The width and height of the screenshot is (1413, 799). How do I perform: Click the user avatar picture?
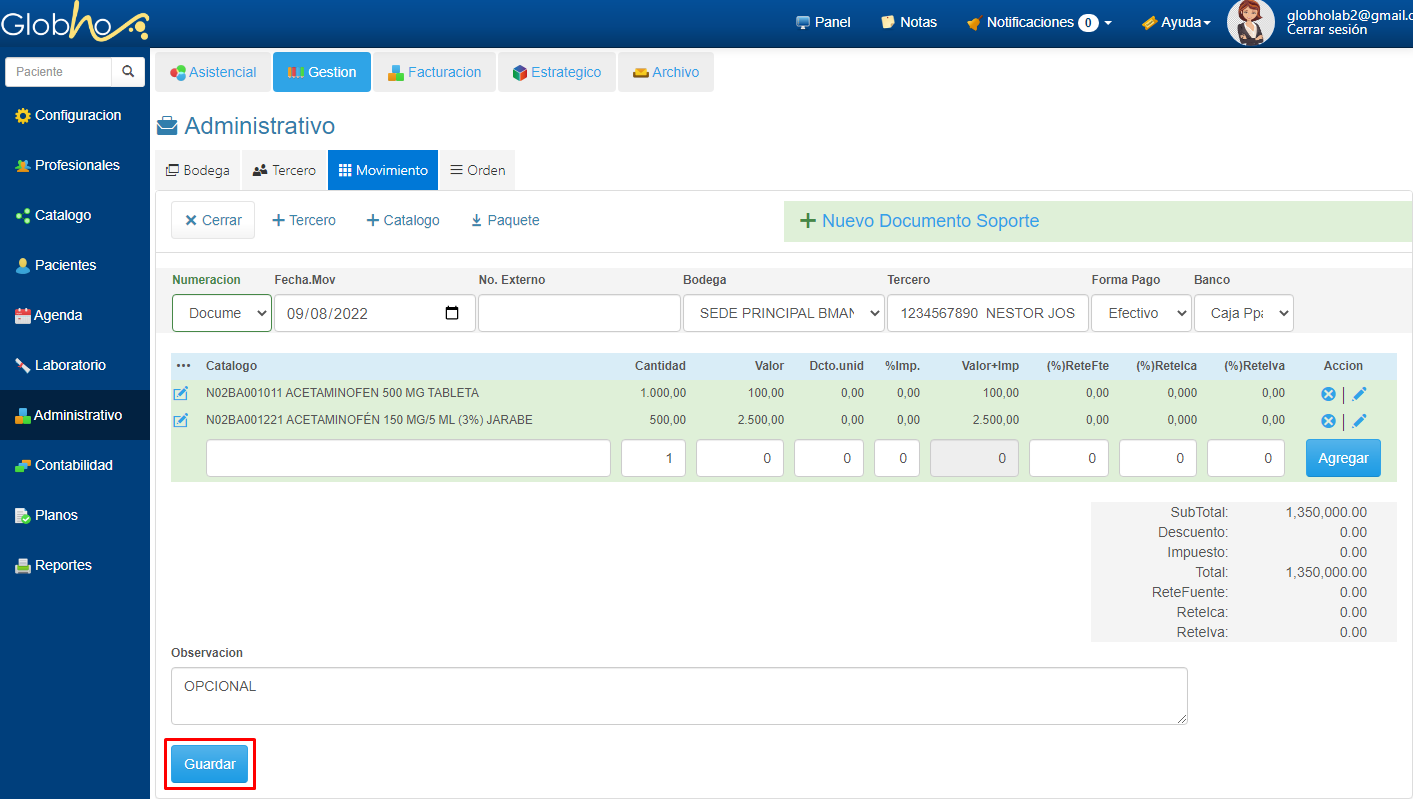click(x=1250, y=22)
